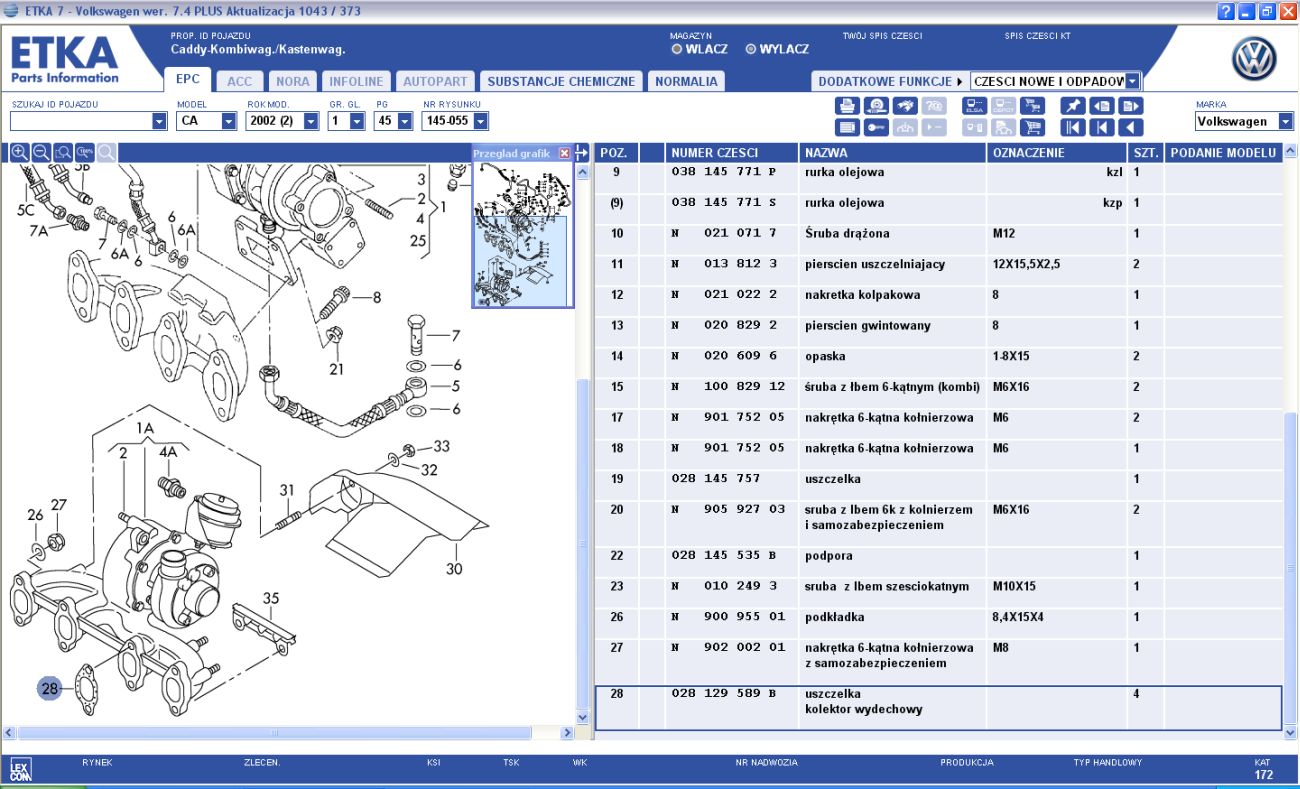Click the double shopping carts icon
Screen dimensions: 1300x789
[x=1032, y=106]
